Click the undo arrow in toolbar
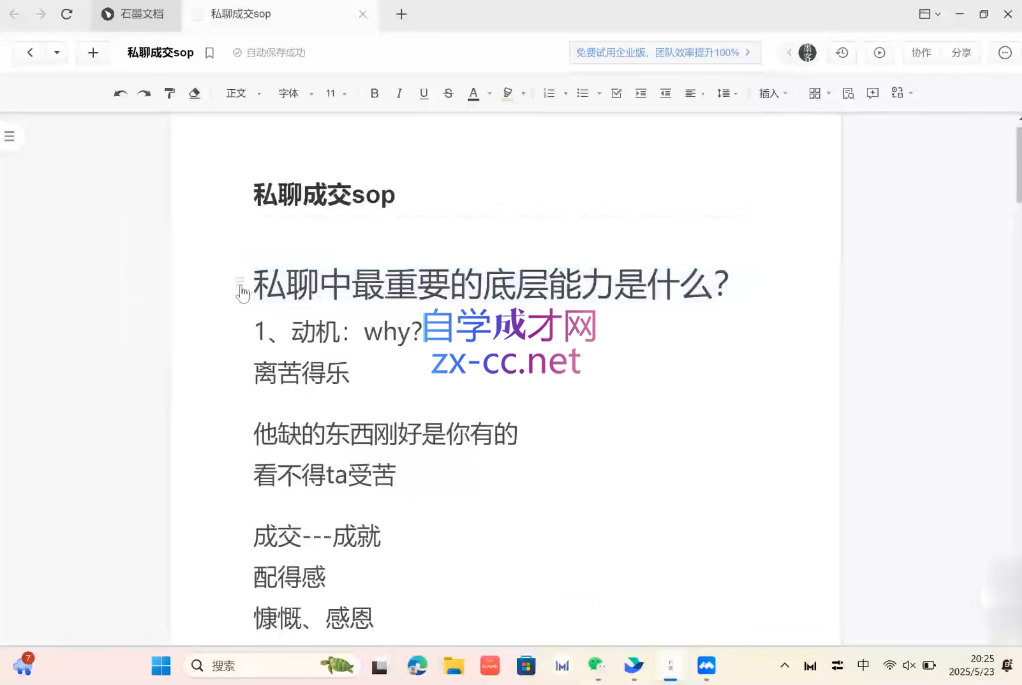Viewport: 1022px width, 685px height. tap(120, 93)
